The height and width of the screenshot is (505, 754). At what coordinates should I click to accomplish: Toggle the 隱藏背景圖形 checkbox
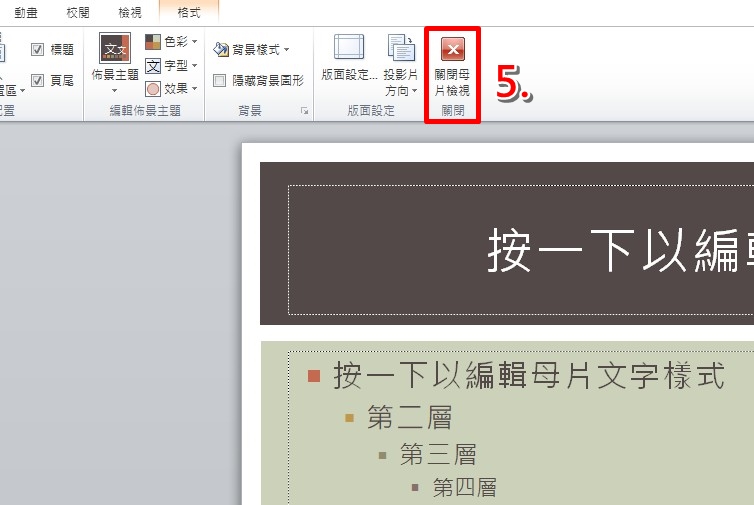(220, 80)
